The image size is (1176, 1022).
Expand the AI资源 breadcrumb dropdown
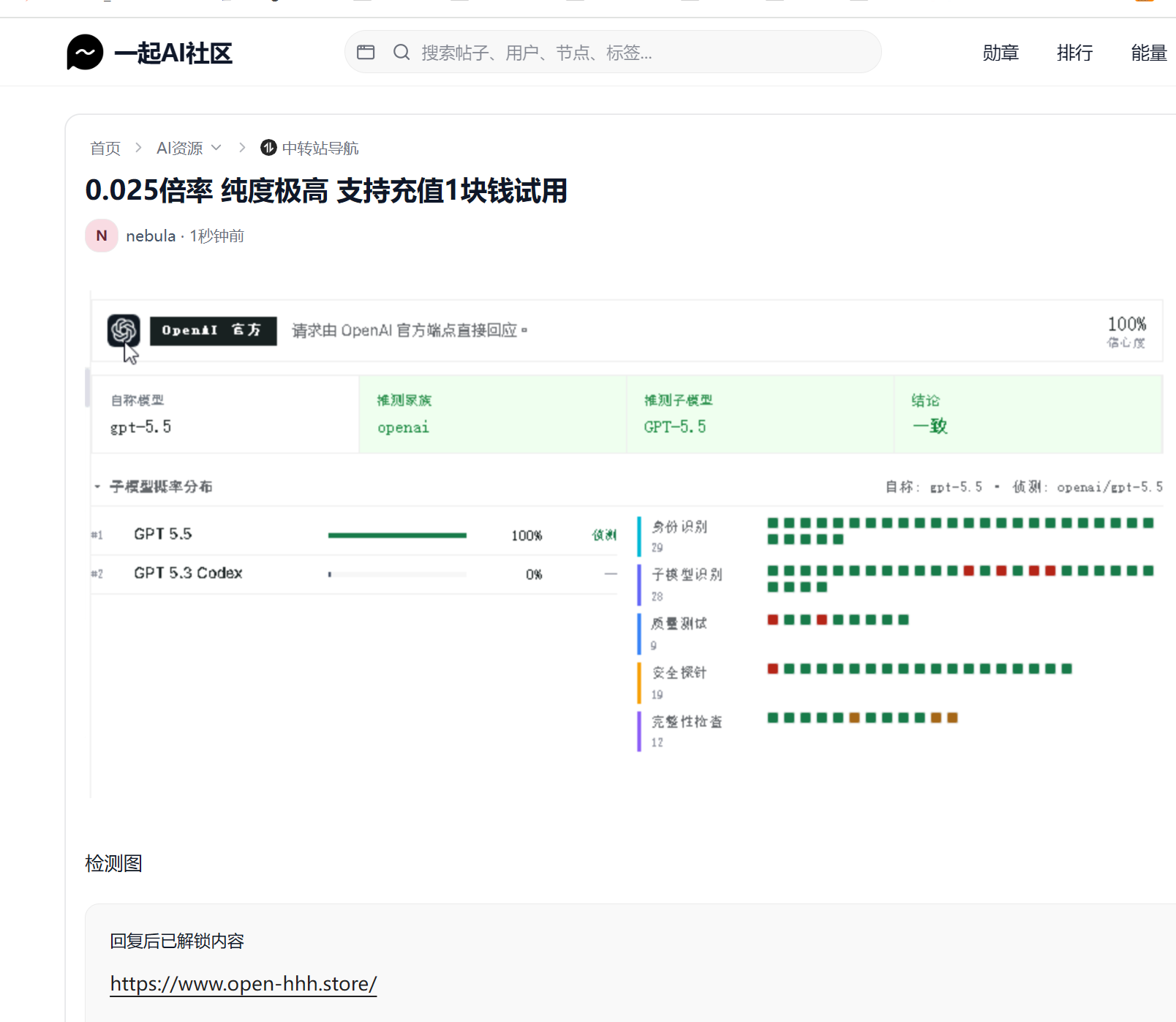216,148
